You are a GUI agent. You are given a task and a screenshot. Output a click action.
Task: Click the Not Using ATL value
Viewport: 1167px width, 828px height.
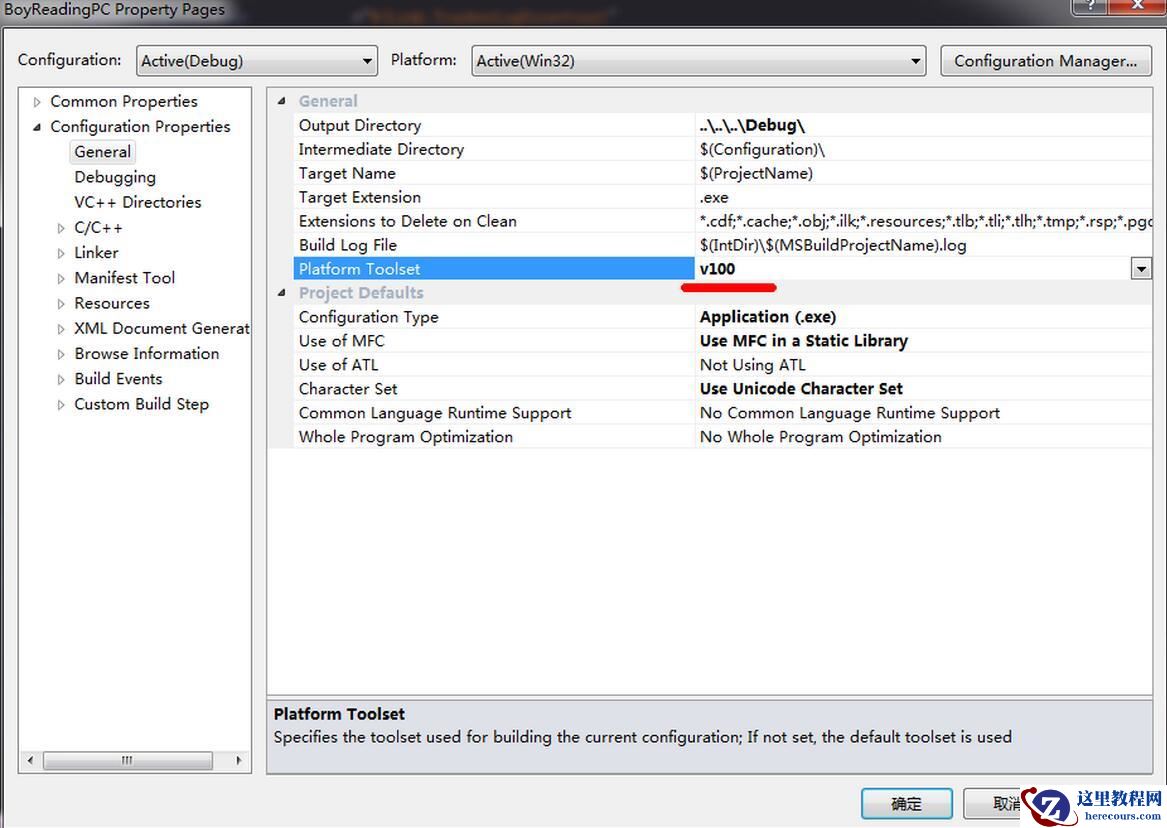tap(752, 365)
